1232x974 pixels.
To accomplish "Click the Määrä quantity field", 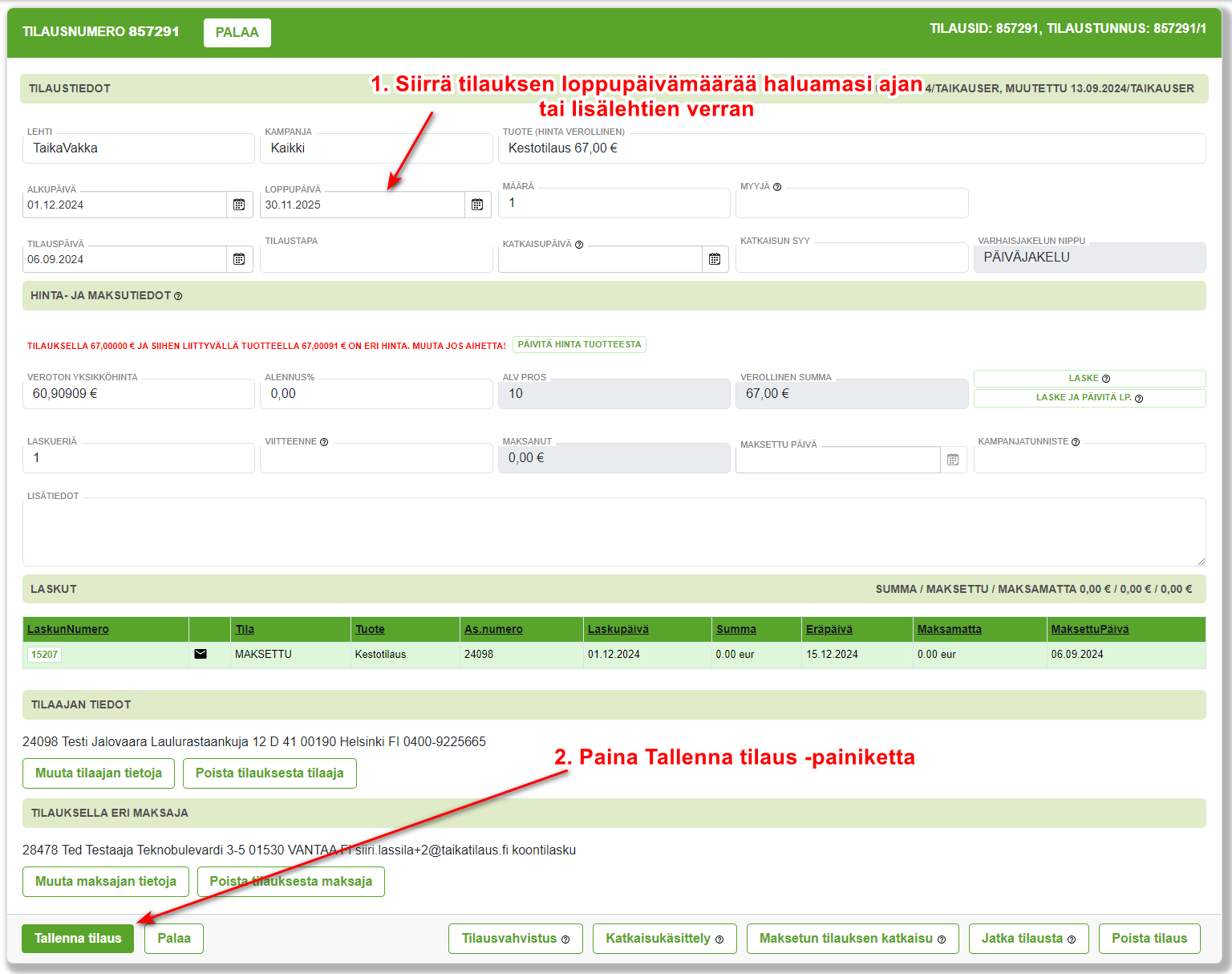I will [614, 203].
